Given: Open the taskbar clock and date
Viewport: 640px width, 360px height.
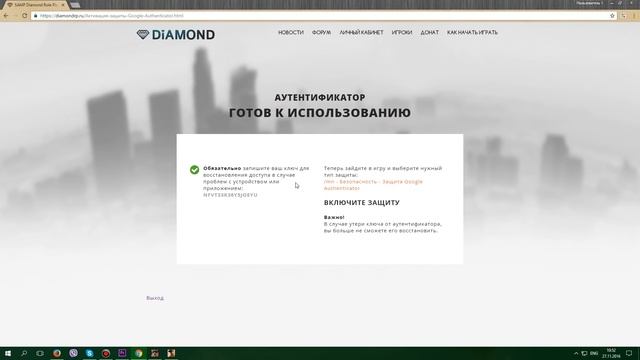Looking at the screenshot, I should [x=611, y=353].
